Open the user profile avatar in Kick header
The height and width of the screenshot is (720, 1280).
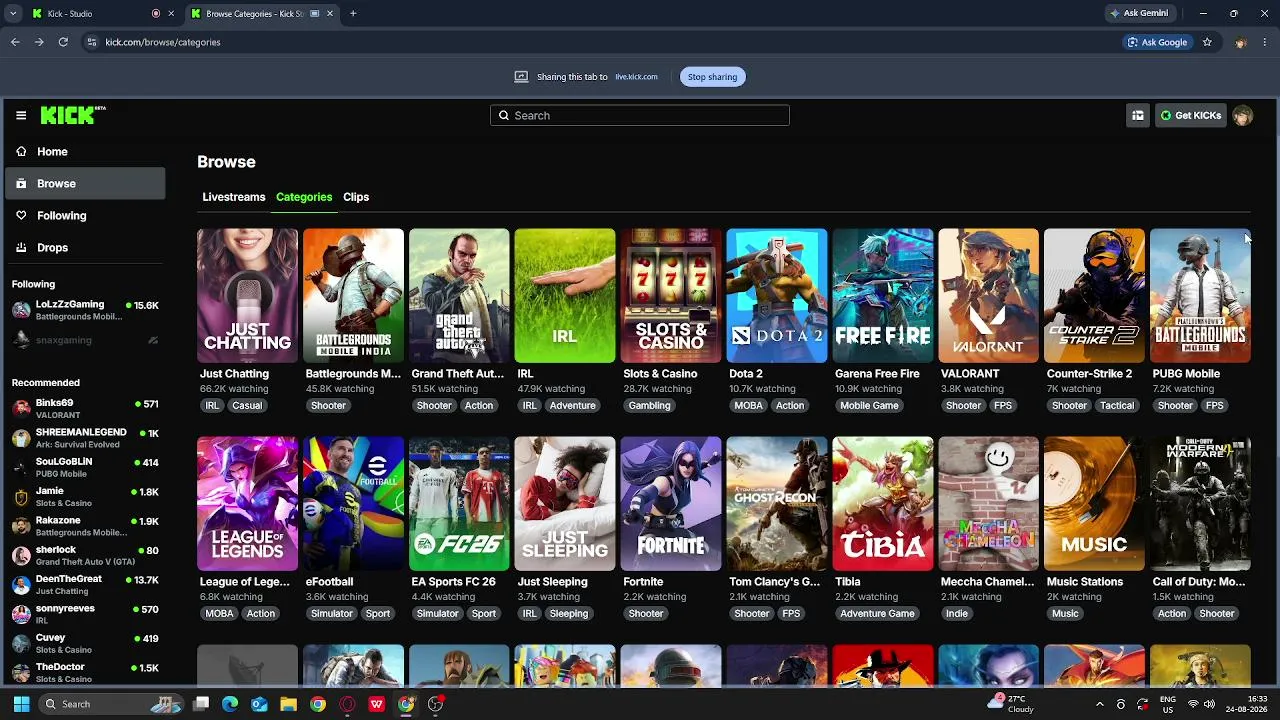tap(1243, 116)
